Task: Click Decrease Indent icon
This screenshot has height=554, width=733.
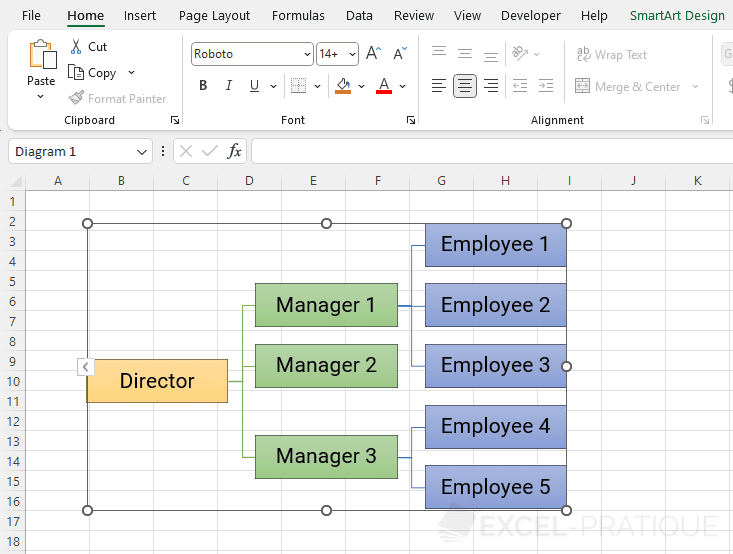Action: (x=520, y=86)
